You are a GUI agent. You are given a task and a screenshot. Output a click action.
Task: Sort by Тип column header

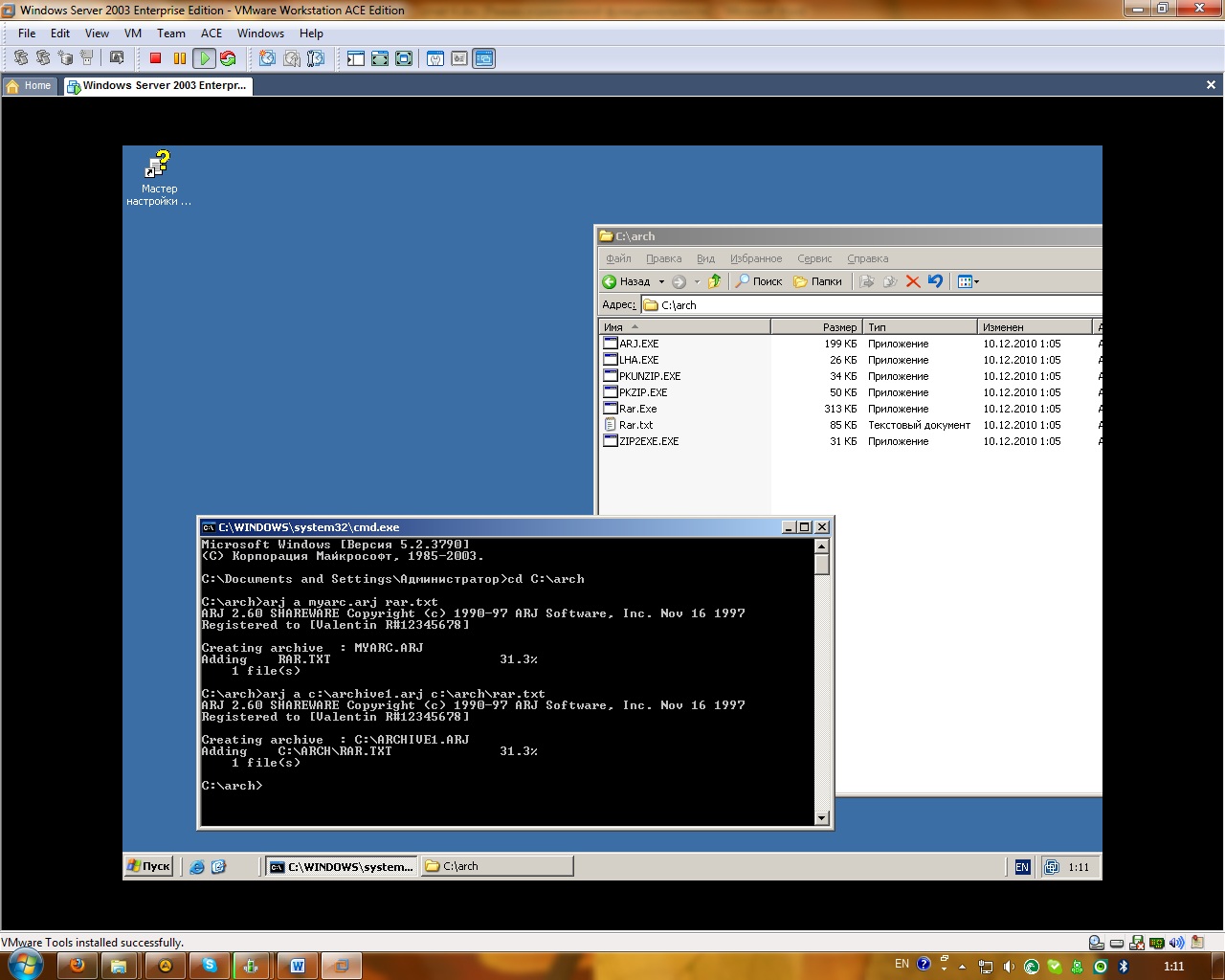920,327
